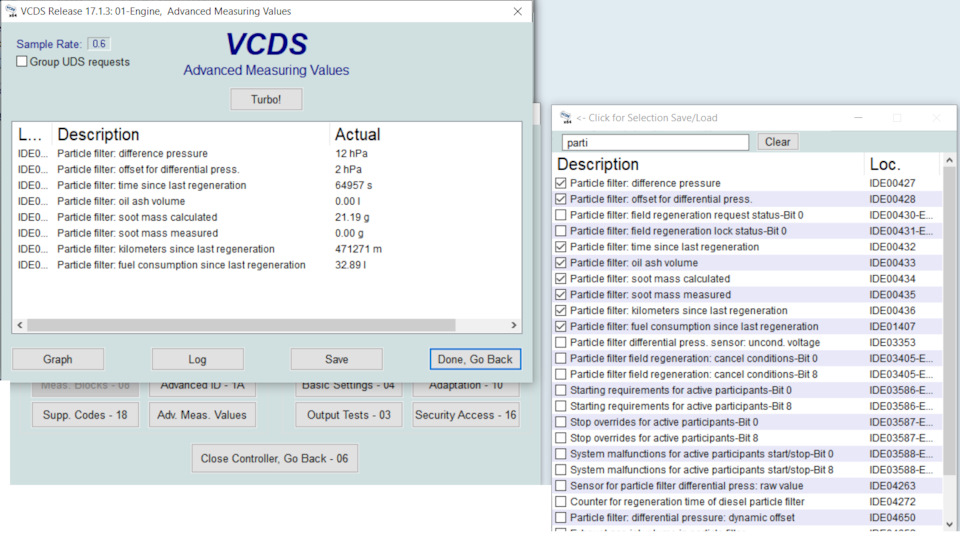Uncheck time since last regeneration in selection list
Viewport: 960px width, 544px height.
click(561, 247)
